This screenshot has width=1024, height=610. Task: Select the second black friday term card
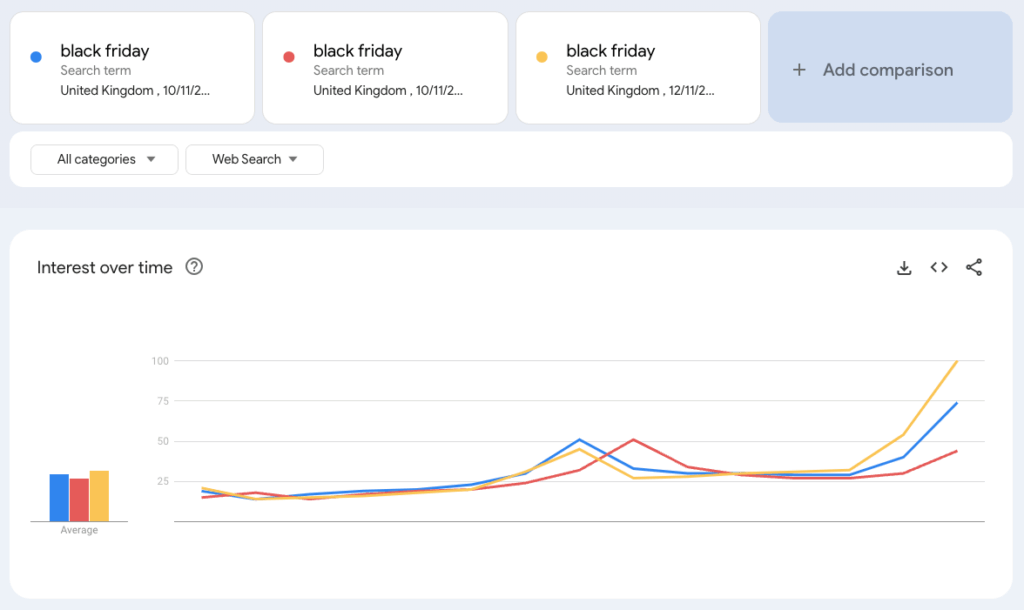tap(385, 68)
